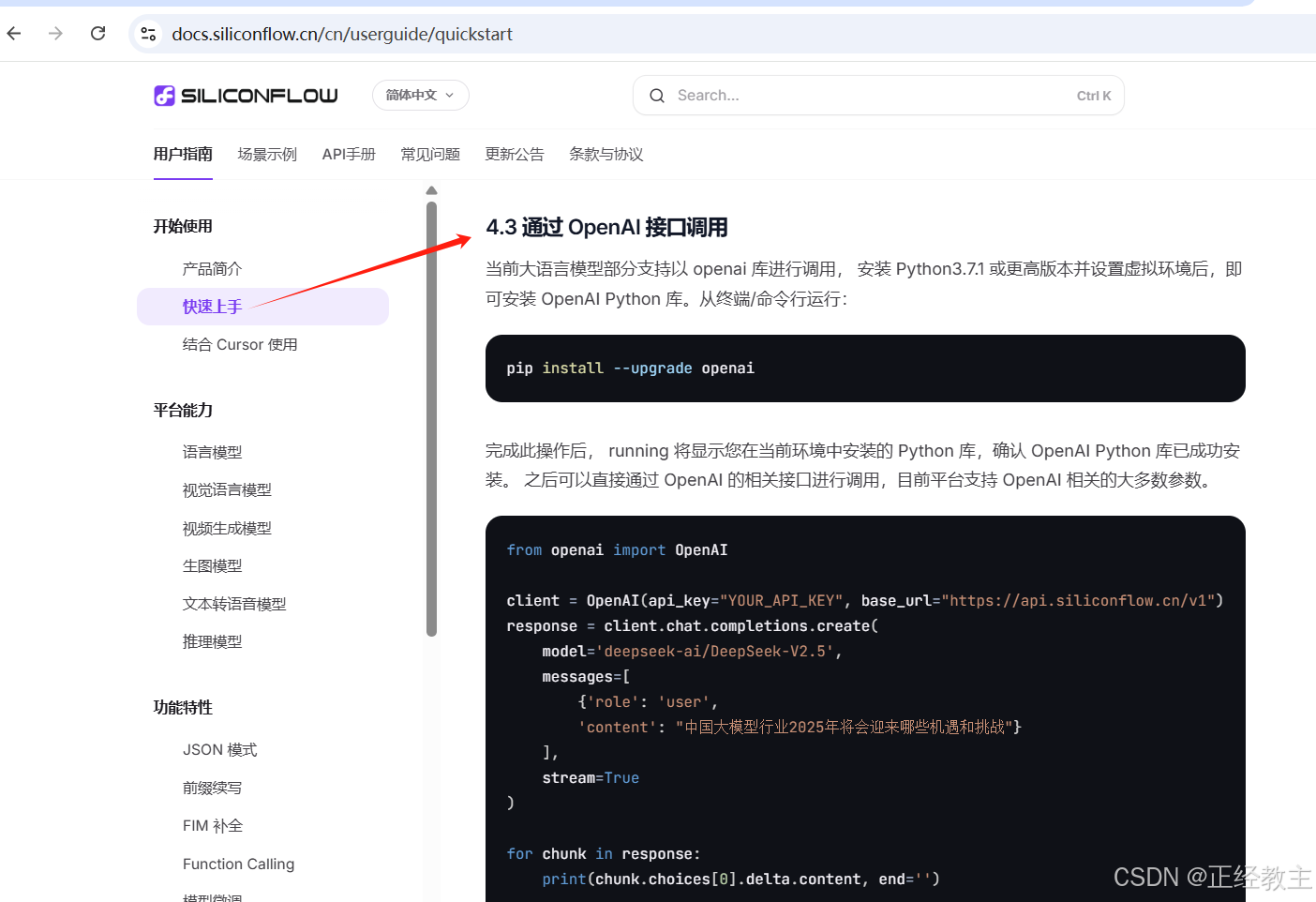Open site information icon in address bar
1316x902 pixels.
tap(148, 35)
